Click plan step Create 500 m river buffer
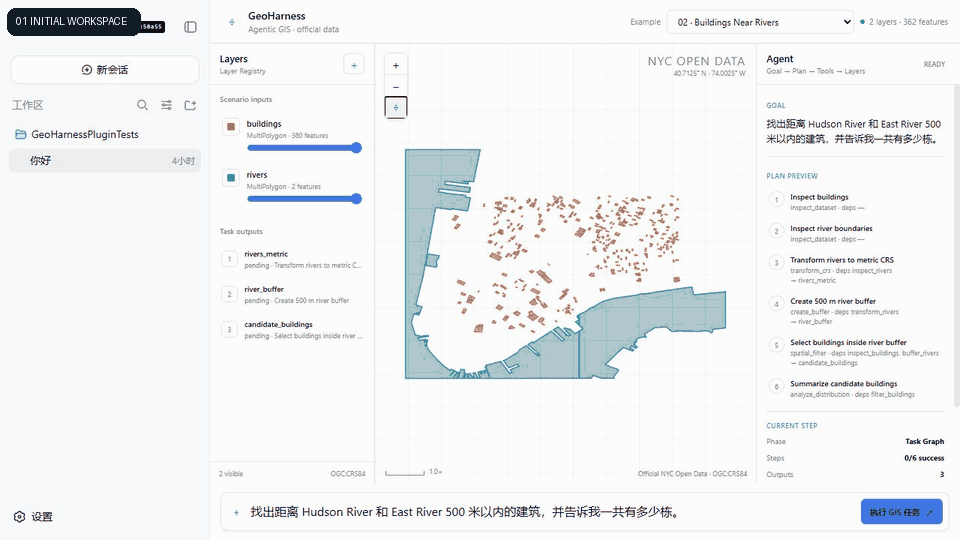 (855, 311)
